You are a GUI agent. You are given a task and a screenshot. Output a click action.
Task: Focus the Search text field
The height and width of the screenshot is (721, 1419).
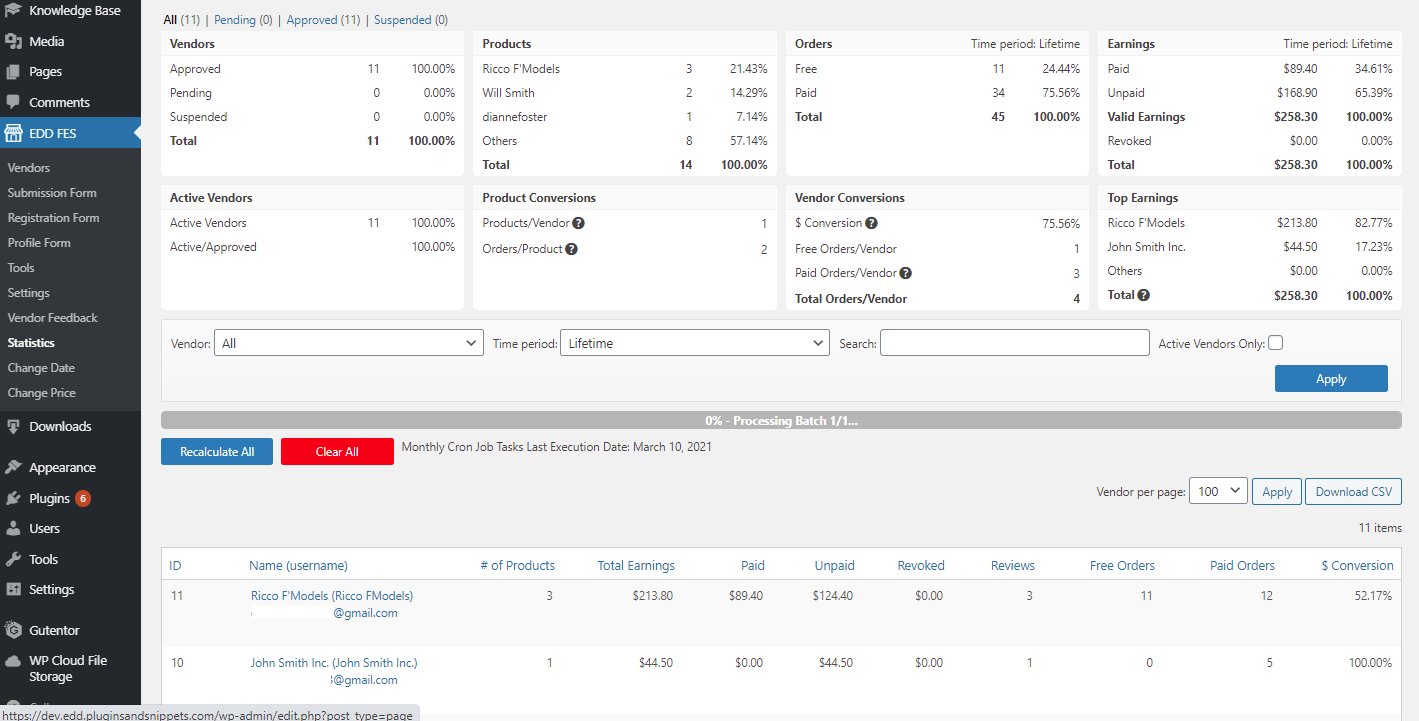click(1015, 343)
